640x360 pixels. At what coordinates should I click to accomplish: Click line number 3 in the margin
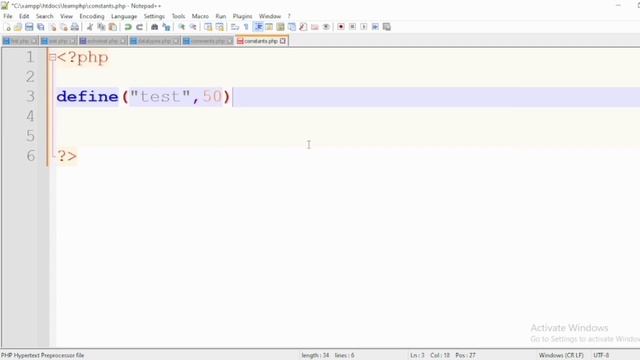click(x=30, y=97)
